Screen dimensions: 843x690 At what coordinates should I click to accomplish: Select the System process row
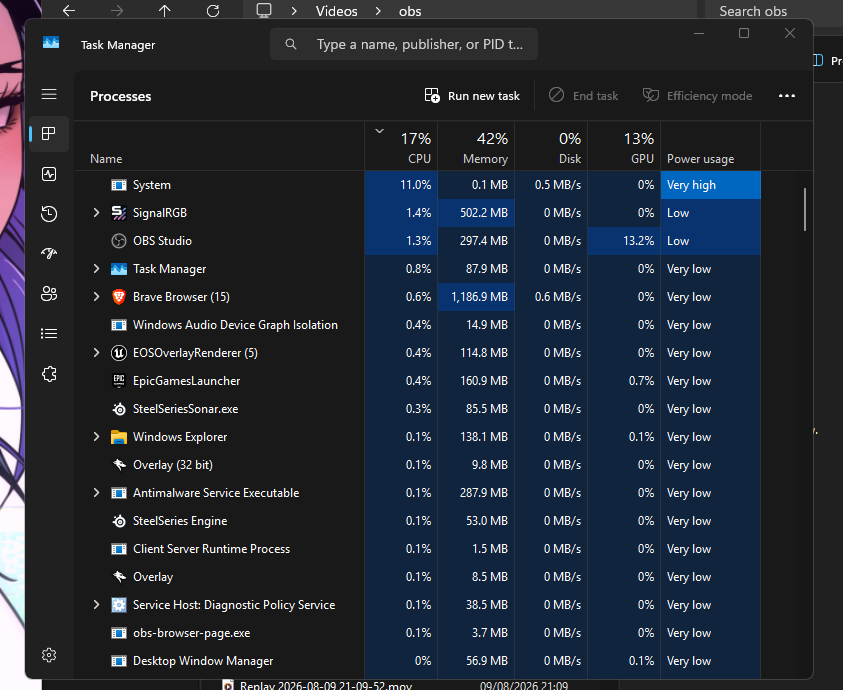[x=418, y=185]
